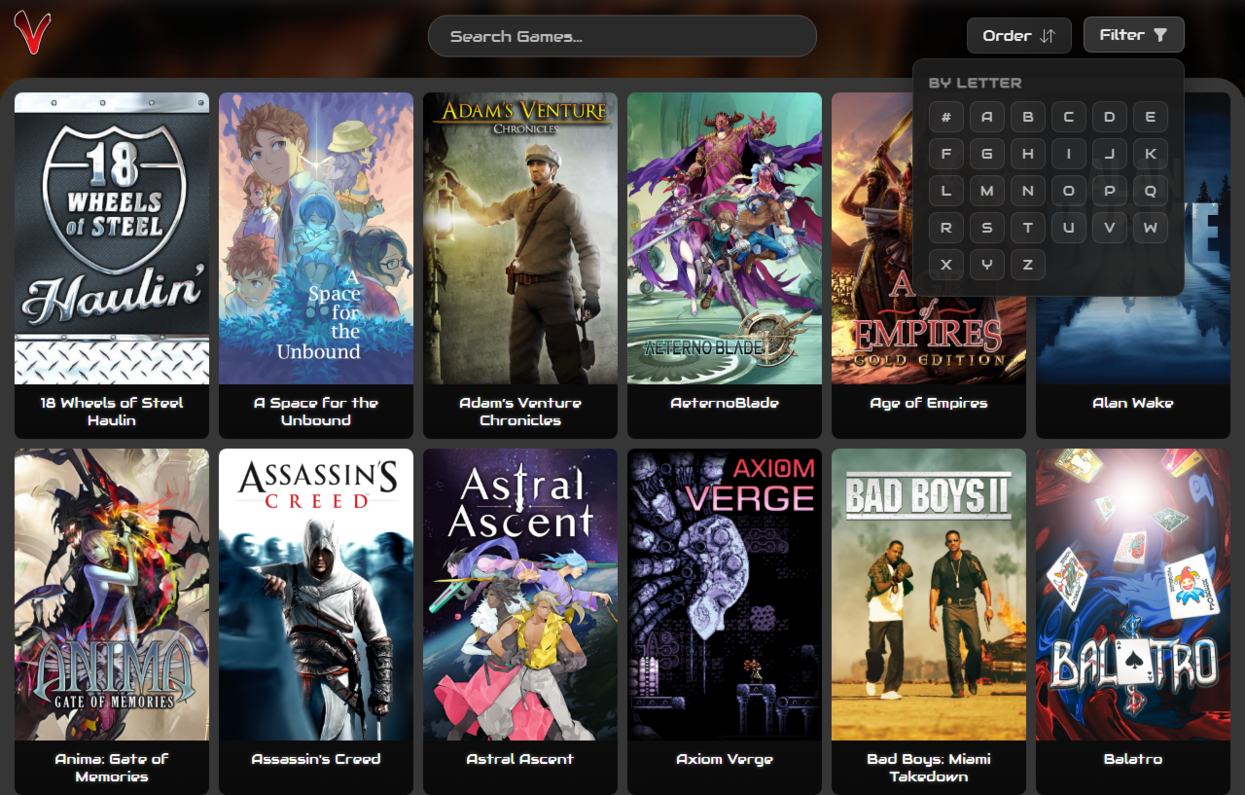Click the 'Adam's Venture Chronicles' title text

[x=520, y=411]
